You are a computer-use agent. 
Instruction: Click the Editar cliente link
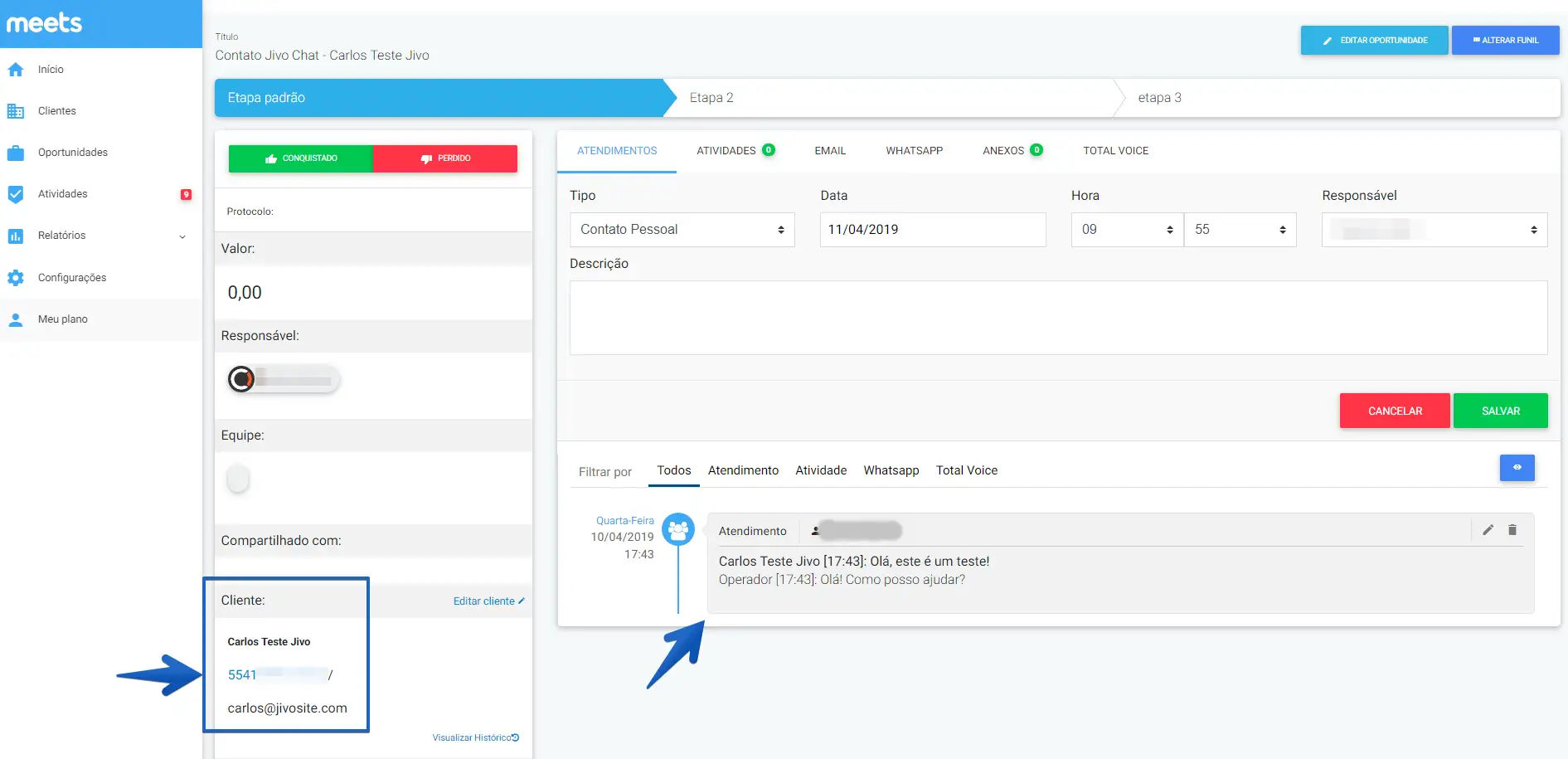[x=488, y=601]
